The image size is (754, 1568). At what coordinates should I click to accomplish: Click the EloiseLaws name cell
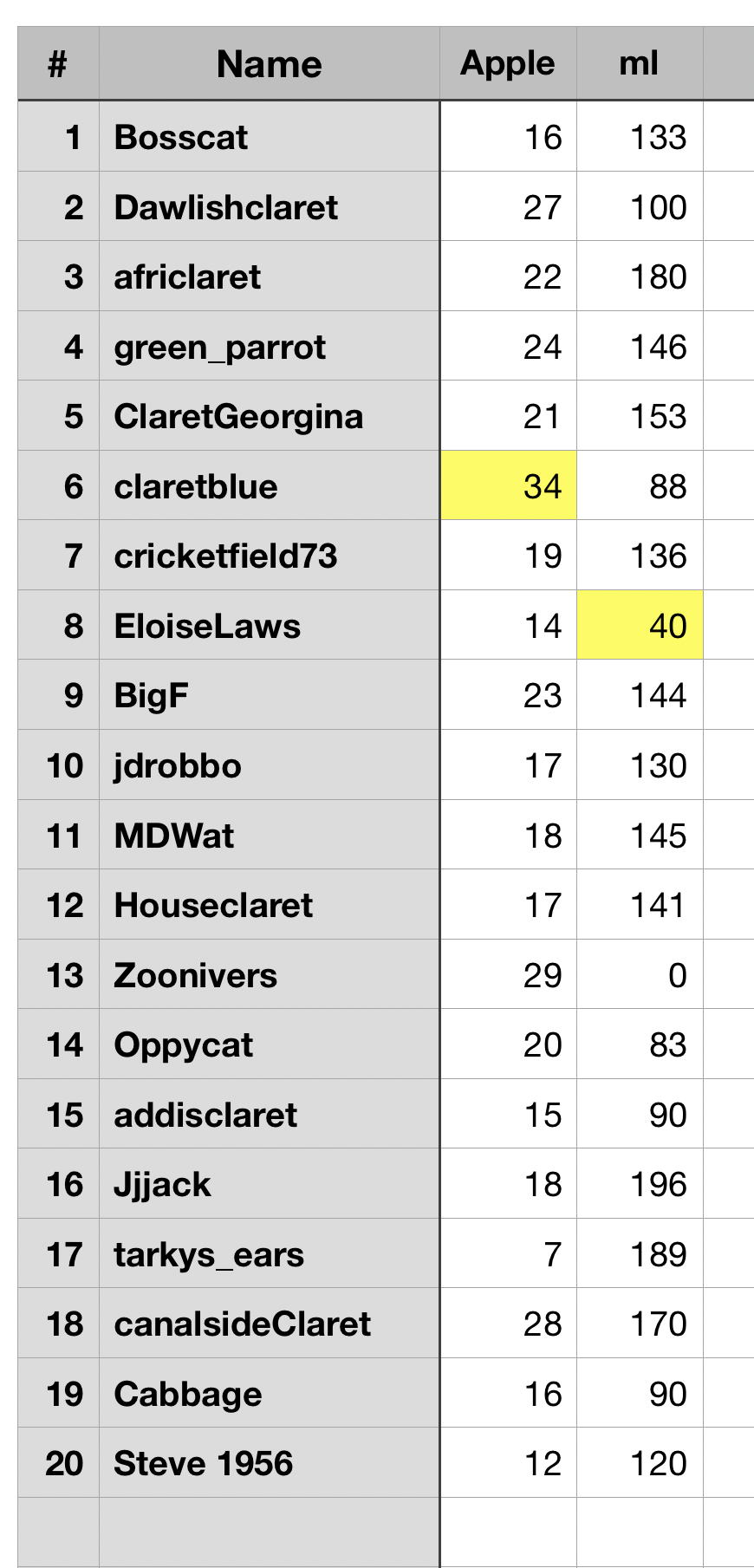[269, 626]
